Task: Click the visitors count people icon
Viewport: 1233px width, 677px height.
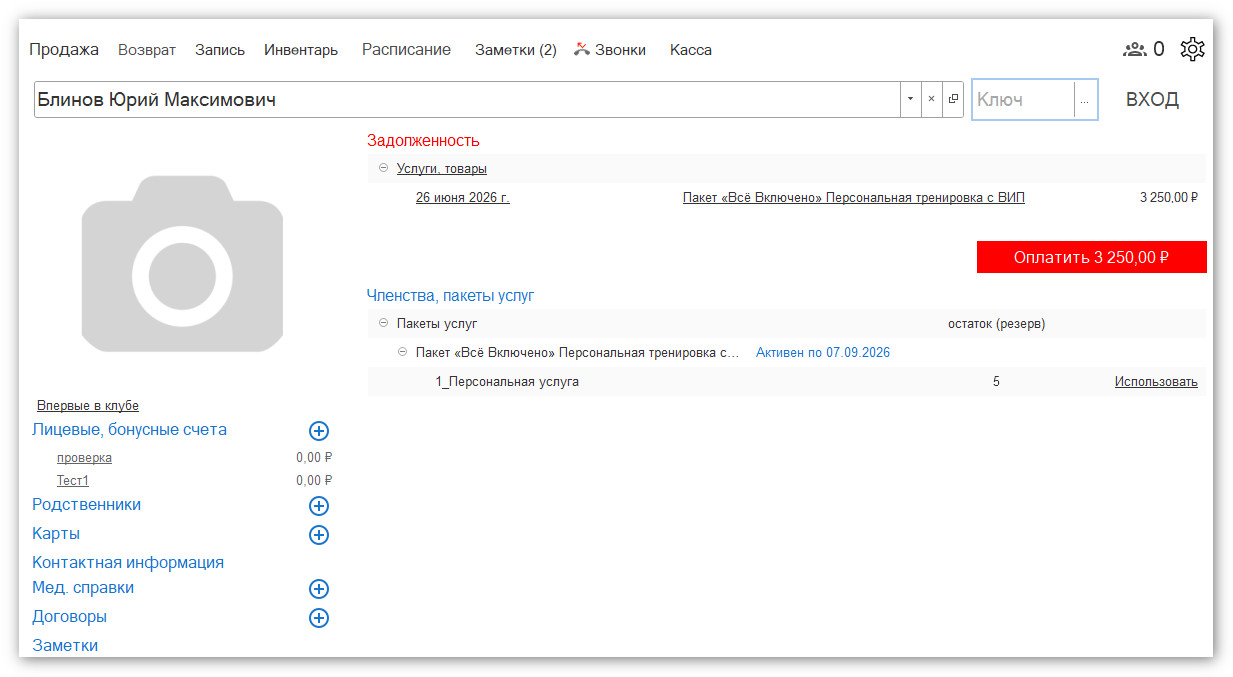Action: [x=1134, y=49]
